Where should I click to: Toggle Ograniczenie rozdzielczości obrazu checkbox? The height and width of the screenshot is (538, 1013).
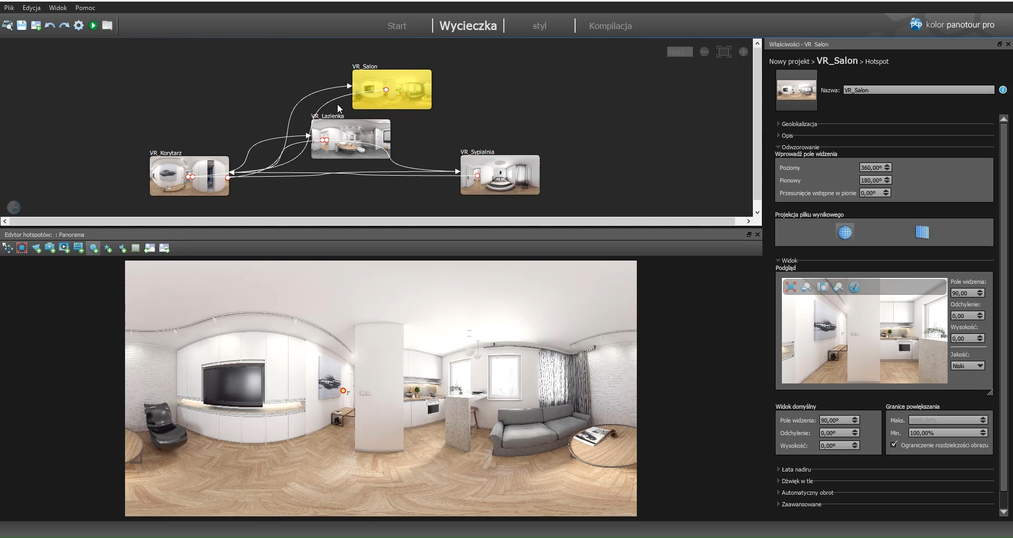pyautogui.click(x=893, y=445)
